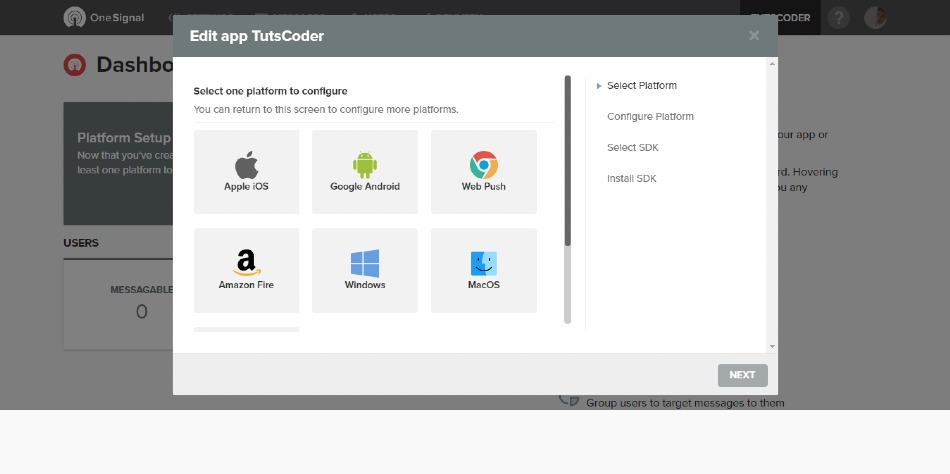The height and width of the screenshot is (474, 950).
Task: Select the Amazon Fire platform tile
Action: pyautogui.click(x=246, y=270)
